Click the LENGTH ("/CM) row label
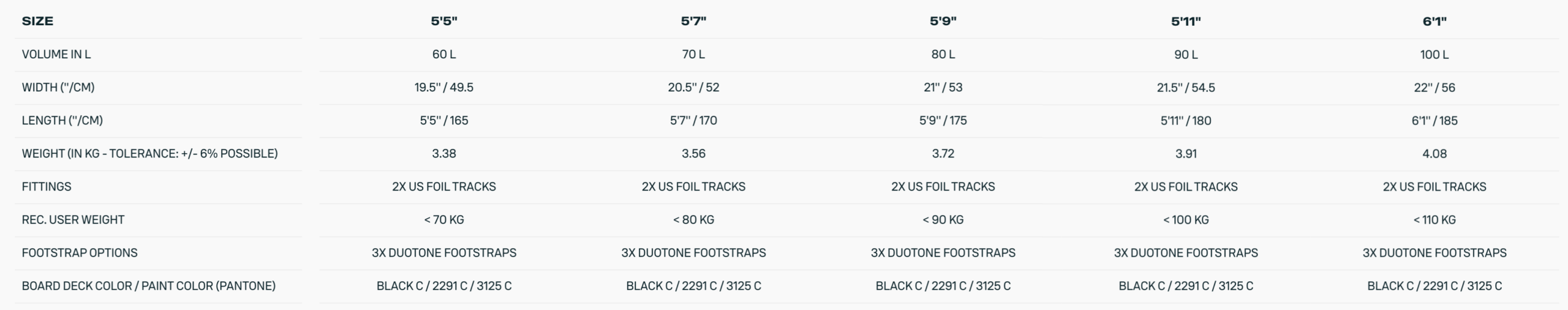This screenshot has height=310, width=1568. pos(62,121)
